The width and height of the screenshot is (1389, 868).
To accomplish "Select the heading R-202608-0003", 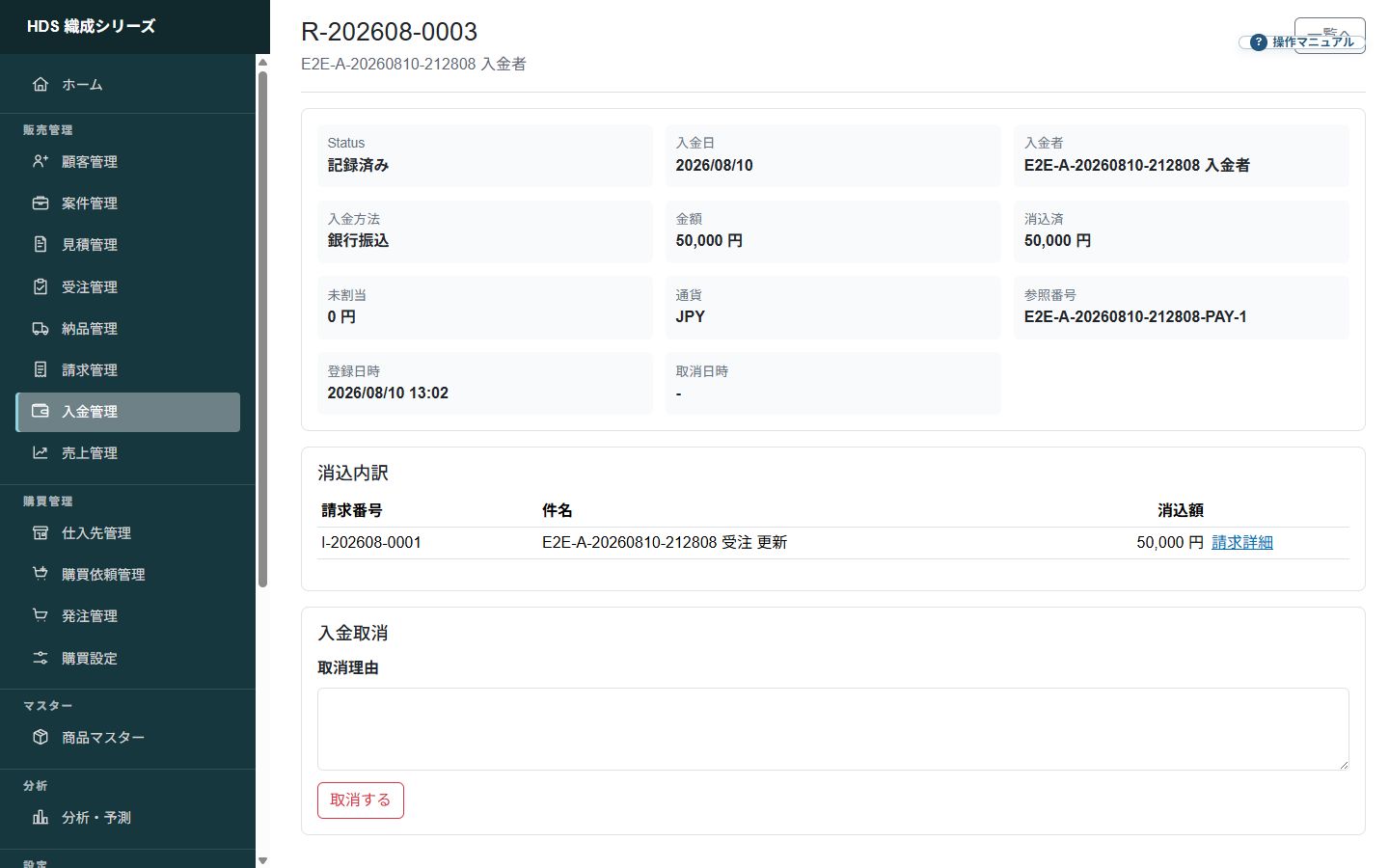I will click(x=390, y=32).
